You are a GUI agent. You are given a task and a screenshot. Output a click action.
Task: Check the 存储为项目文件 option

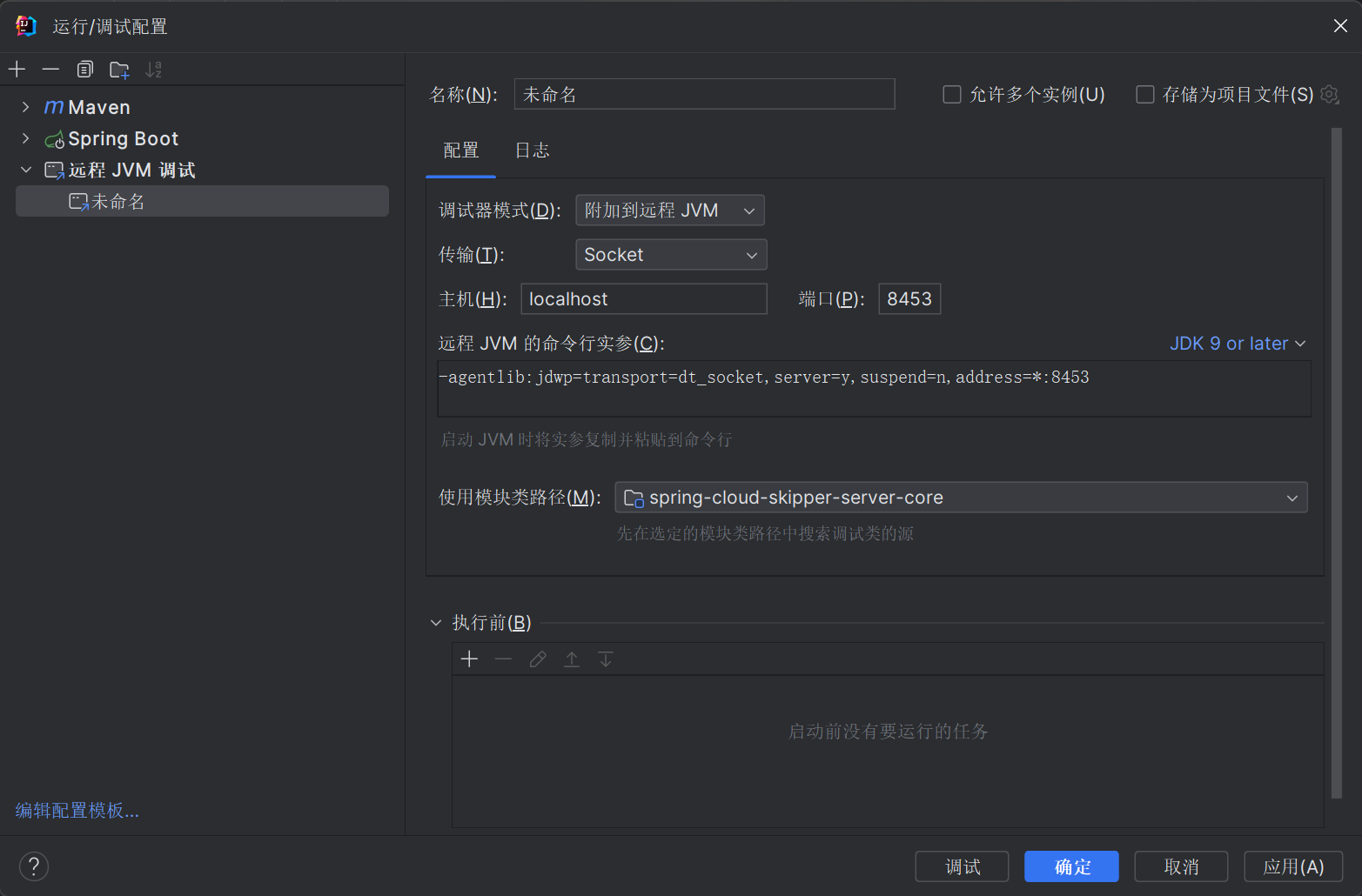pyautogui.click(x=1145, y=94)
